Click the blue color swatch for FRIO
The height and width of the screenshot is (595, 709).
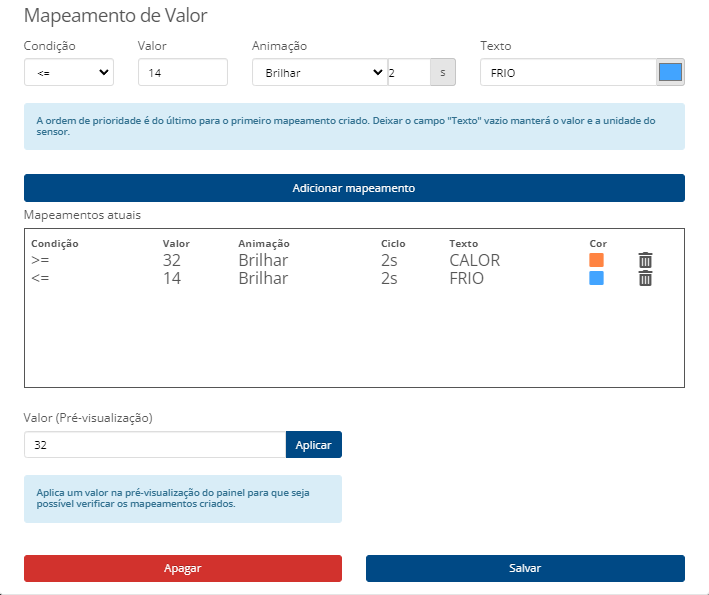pyautogui.click(x=597, y=278)
